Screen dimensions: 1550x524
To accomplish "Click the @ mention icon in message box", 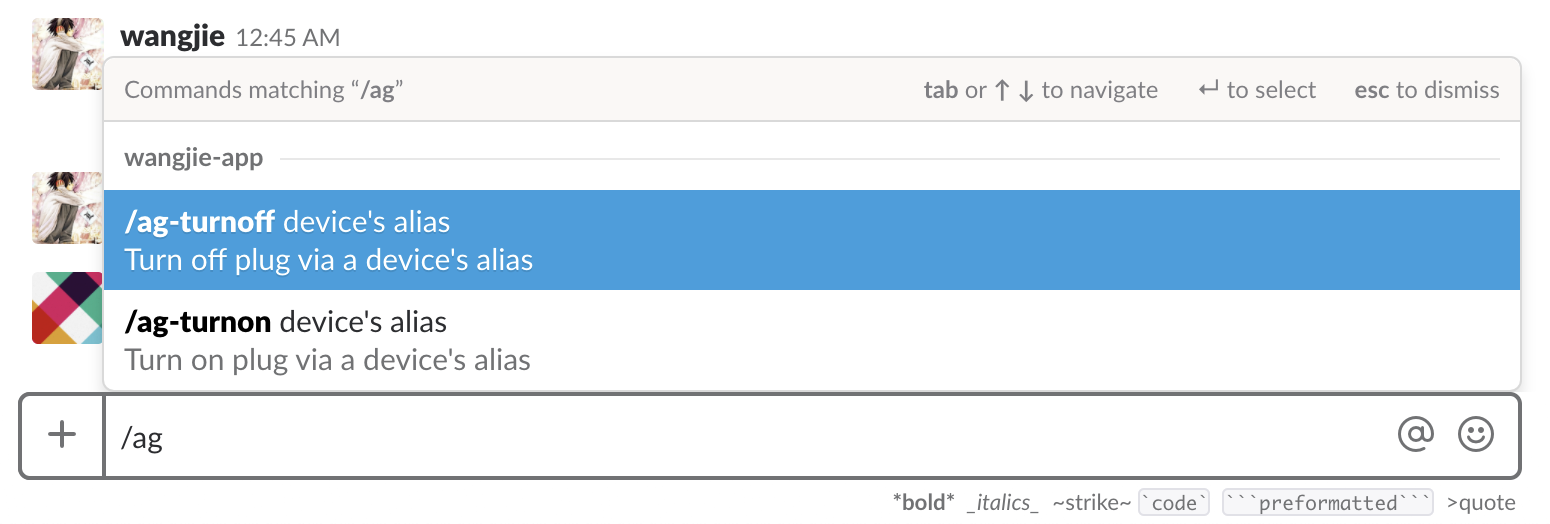I will [x=1415, y=434].
